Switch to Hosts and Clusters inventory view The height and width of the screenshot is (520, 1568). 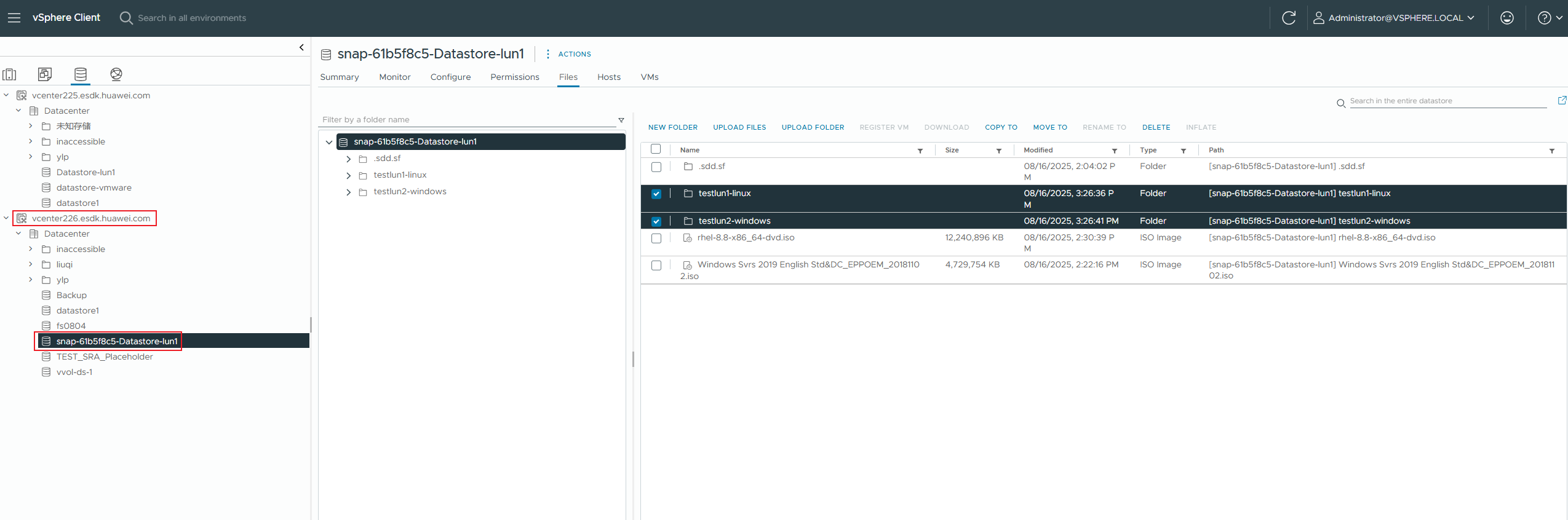click(9, 74)
